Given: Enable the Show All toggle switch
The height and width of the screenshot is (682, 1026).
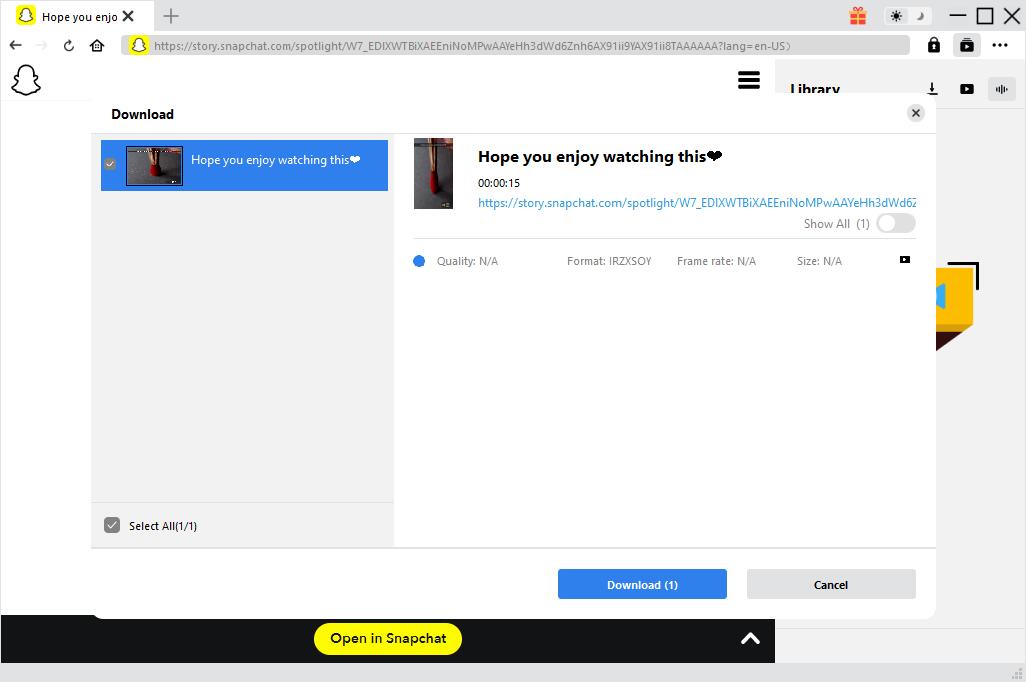Looking at the screenshot, I should [895, 223].
